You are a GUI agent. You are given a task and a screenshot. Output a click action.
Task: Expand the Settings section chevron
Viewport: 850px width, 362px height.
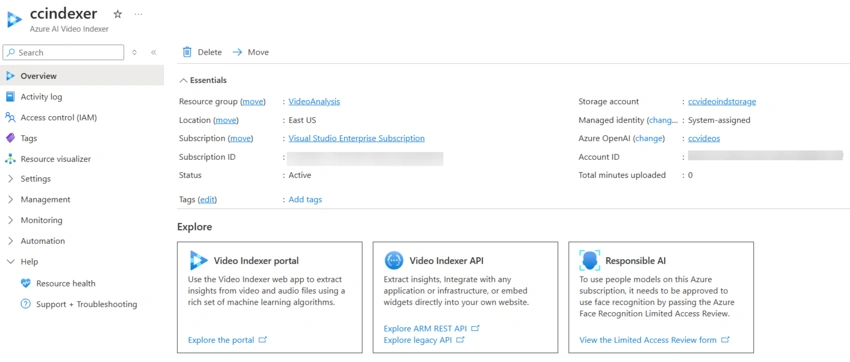[x=10, y=179]
